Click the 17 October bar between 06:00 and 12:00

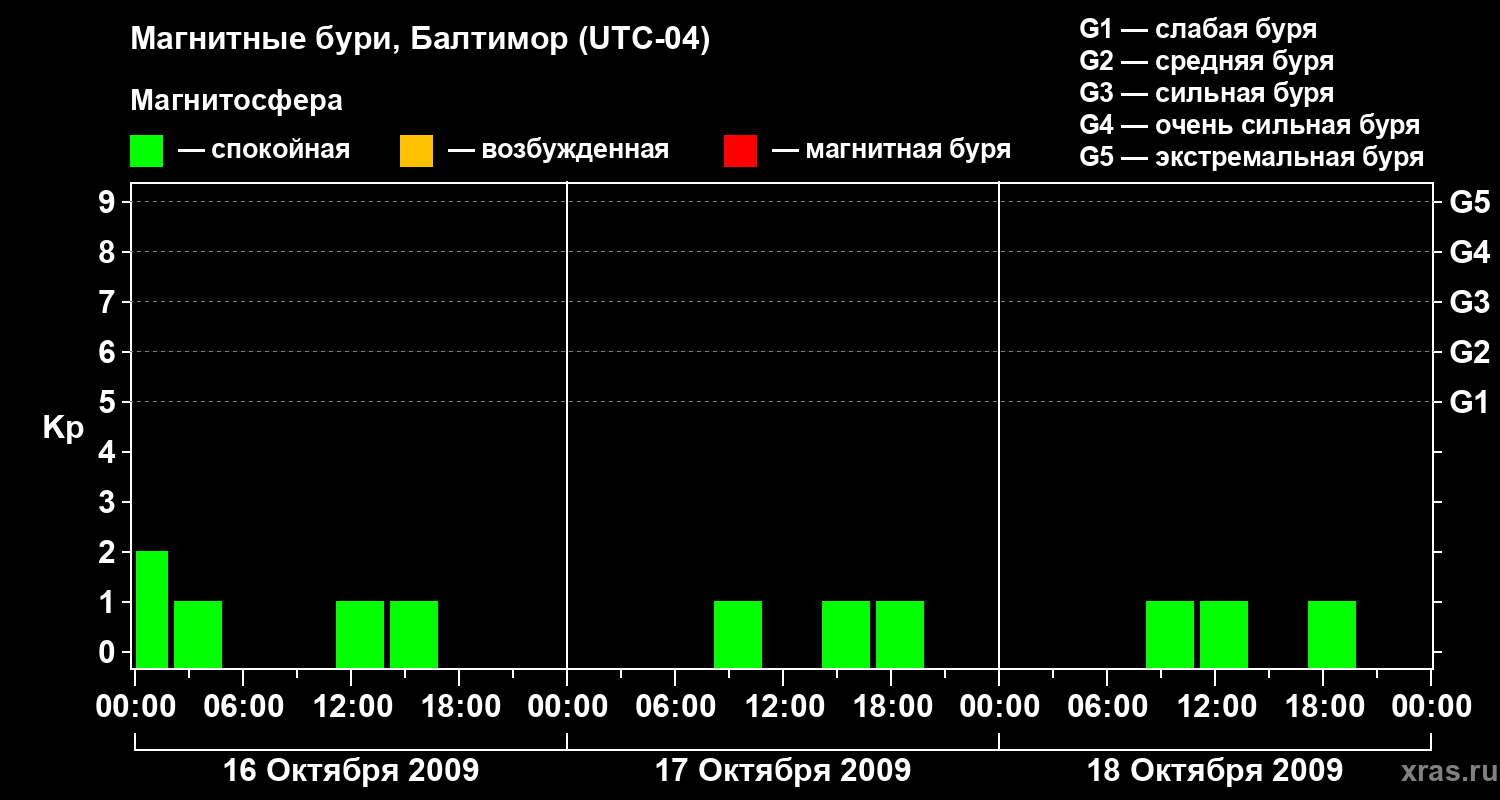click(x=738, y=634)
